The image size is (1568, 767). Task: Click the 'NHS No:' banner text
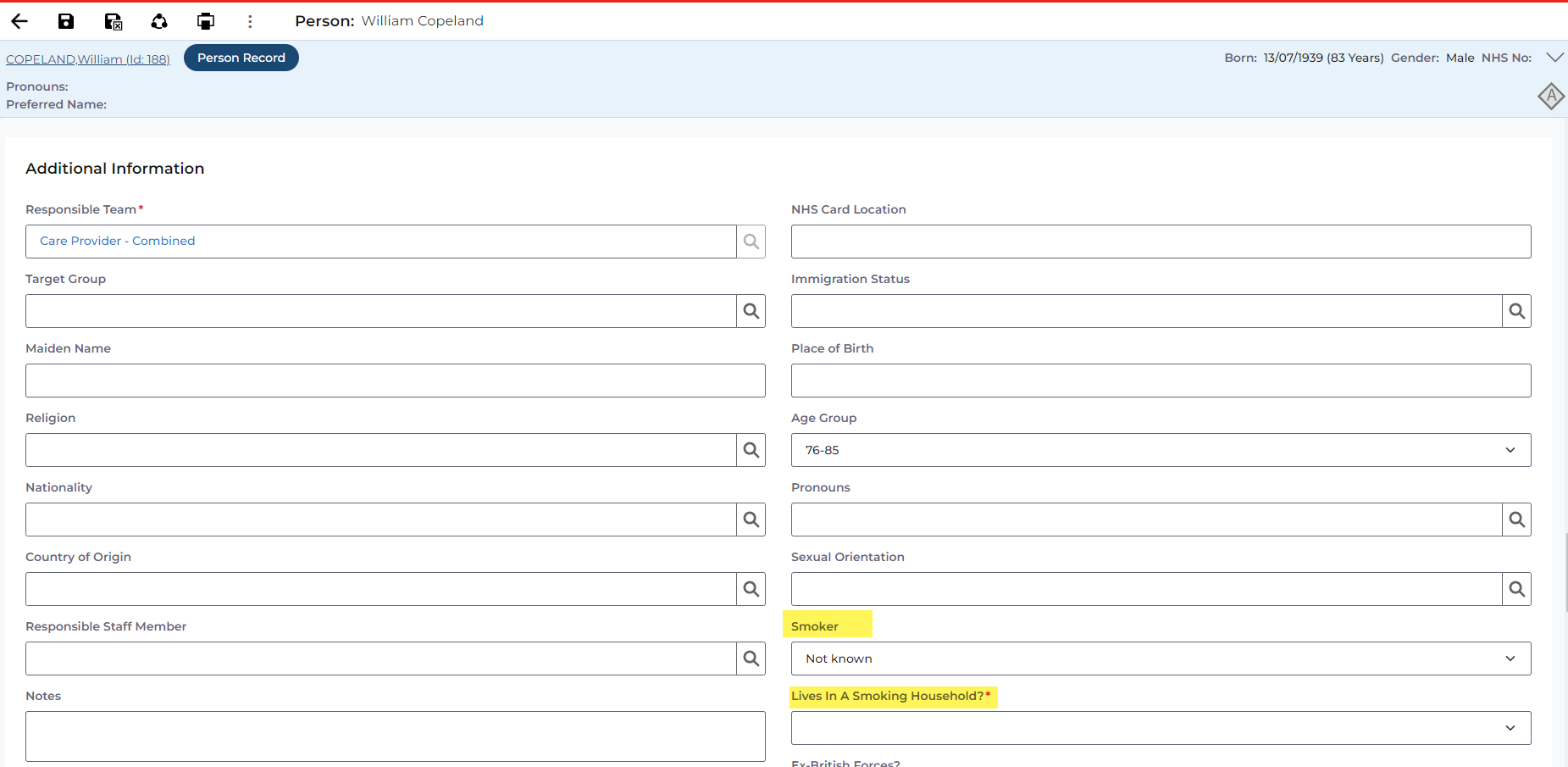click(x=1506, y=58)
